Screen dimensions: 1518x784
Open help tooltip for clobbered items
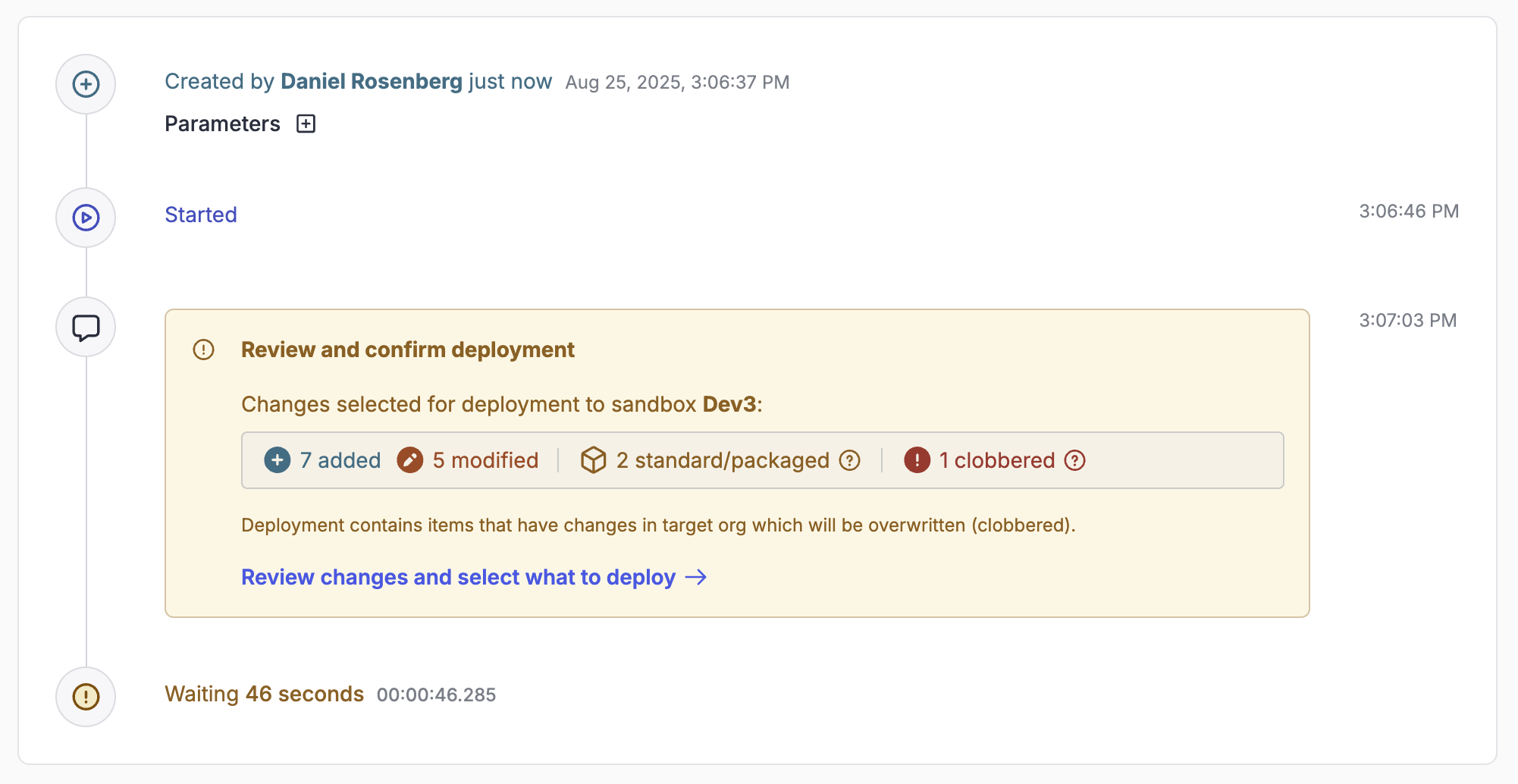pyautogui.click(x=1075, y=460)
